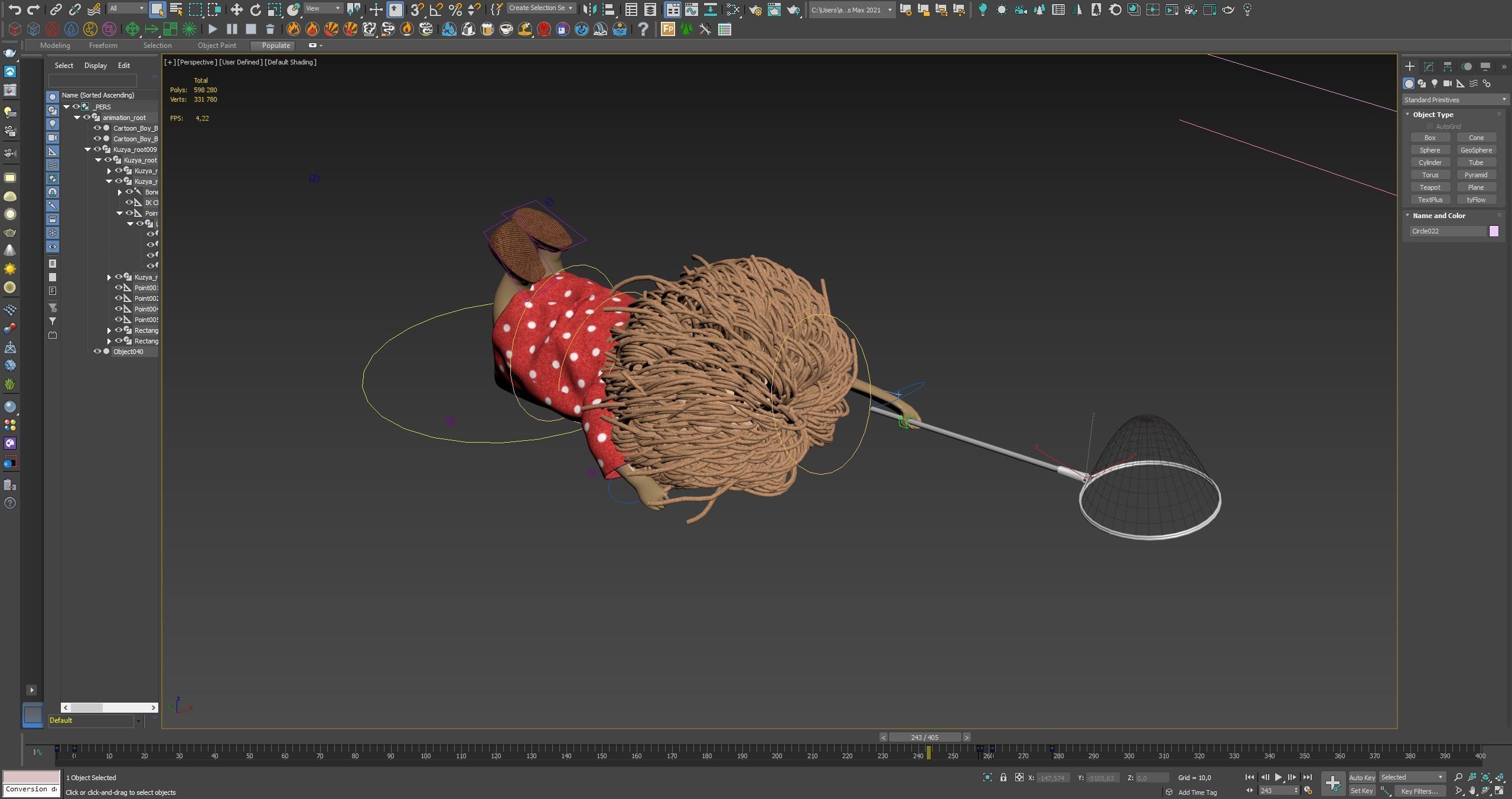Click the pink object color swatch
The width and height of the screenshot is (1512, 799).
click(x=1494, y=231)
